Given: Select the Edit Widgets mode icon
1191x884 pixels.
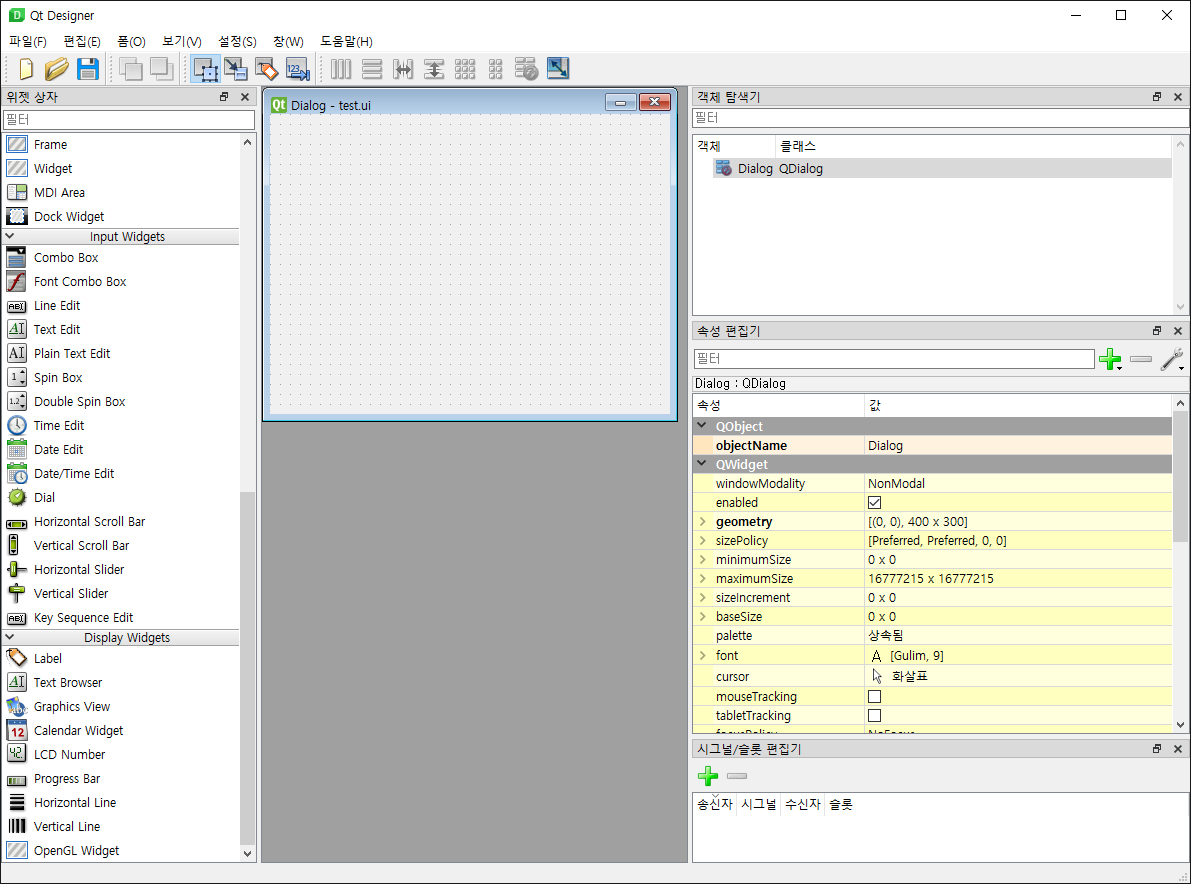Looking at the screenshot, I should [205, 69].
